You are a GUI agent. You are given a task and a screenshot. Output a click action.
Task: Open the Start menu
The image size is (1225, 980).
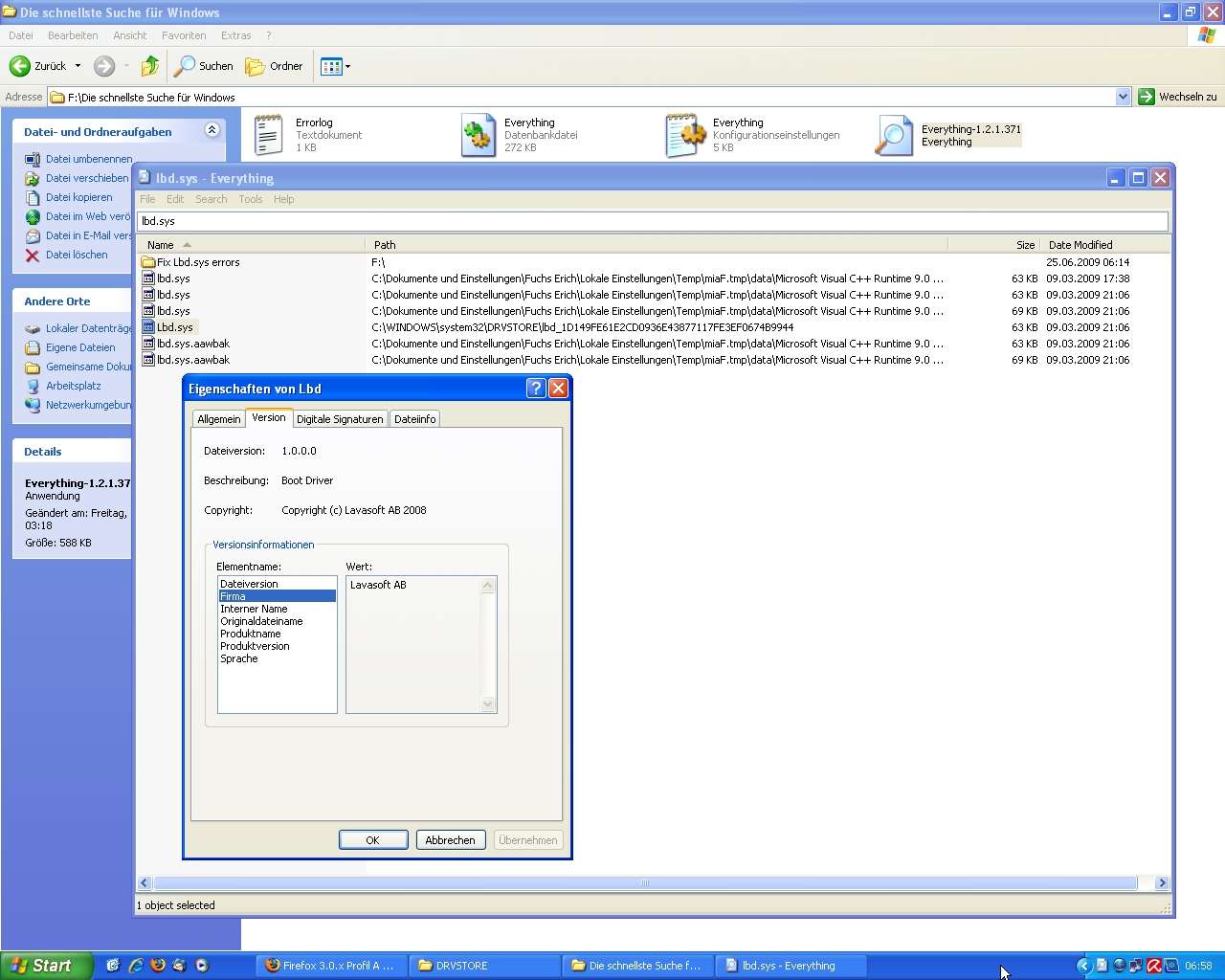[47, 966]
